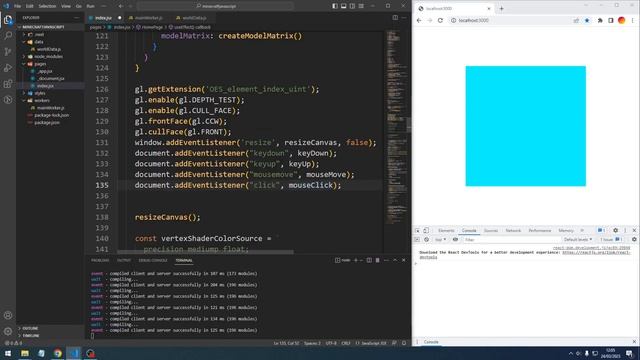This screenshot has width=640, height=360.
Task: Open the editor More Actions ellipsis
Action: [404, 18]
